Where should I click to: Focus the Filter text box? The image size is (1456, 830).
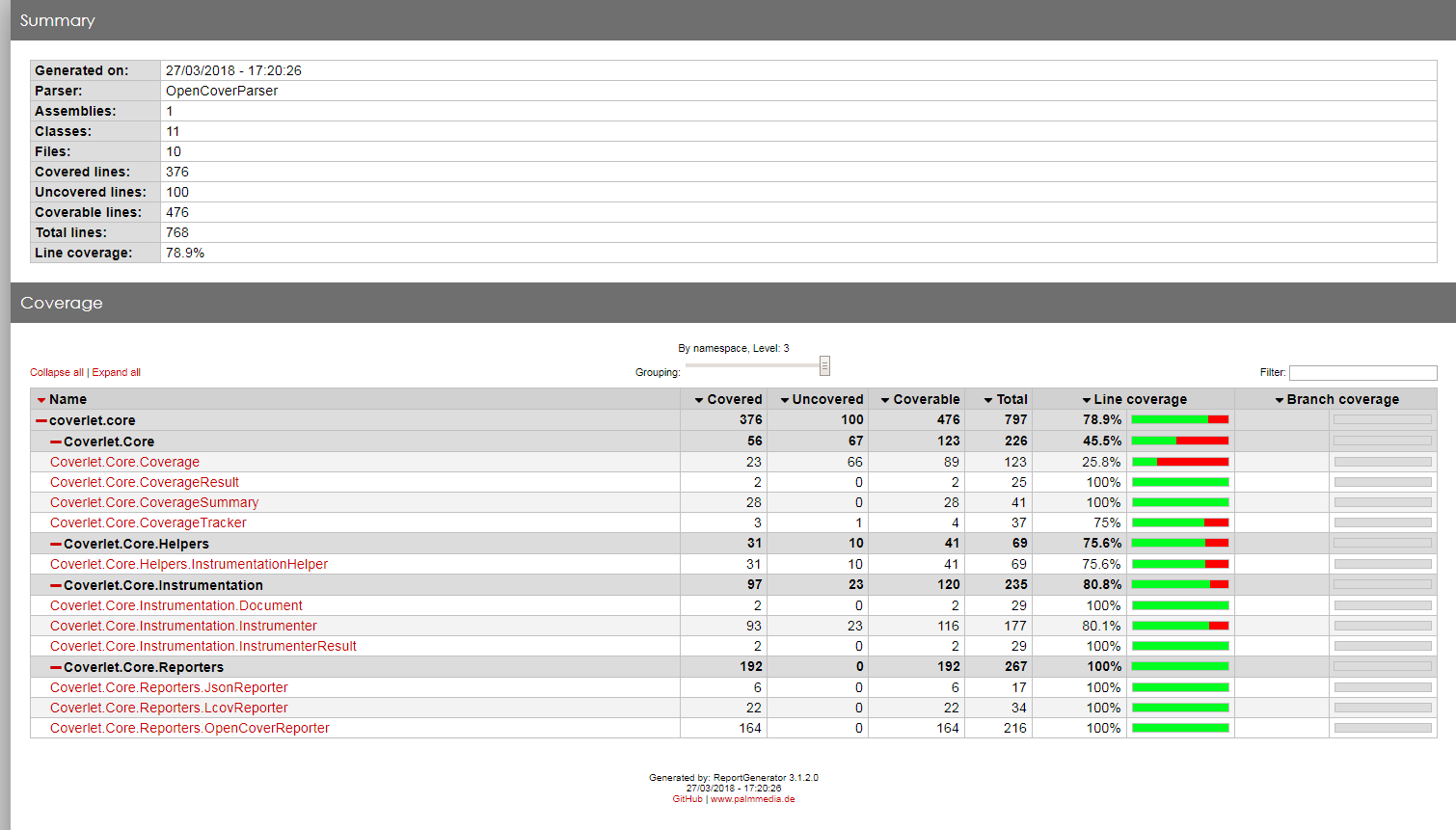[x=1362, y=373]
